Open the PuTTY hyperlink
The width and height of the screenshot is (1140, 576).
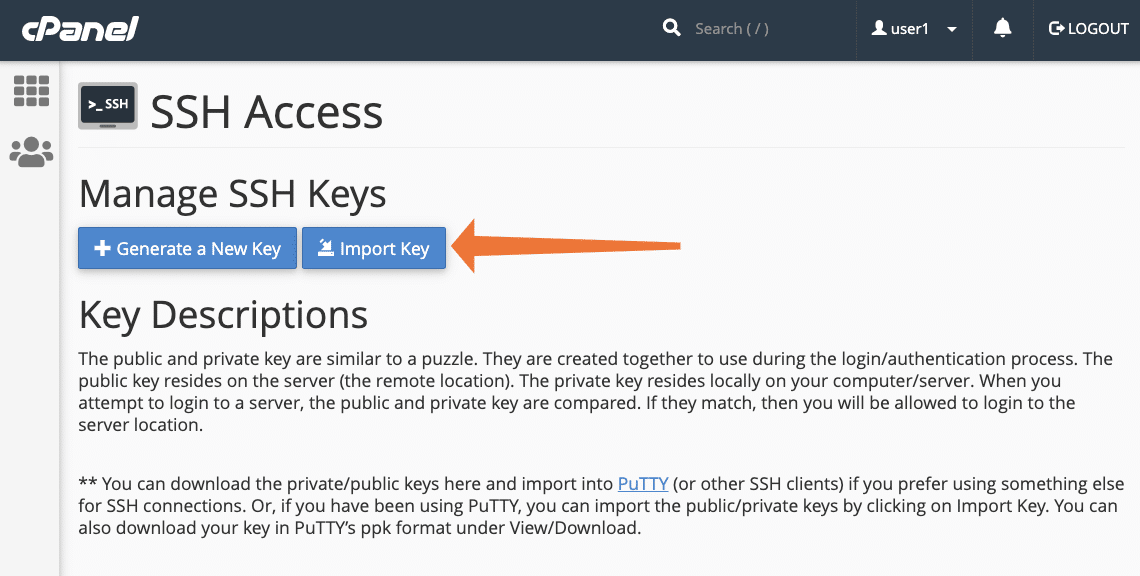643,483
